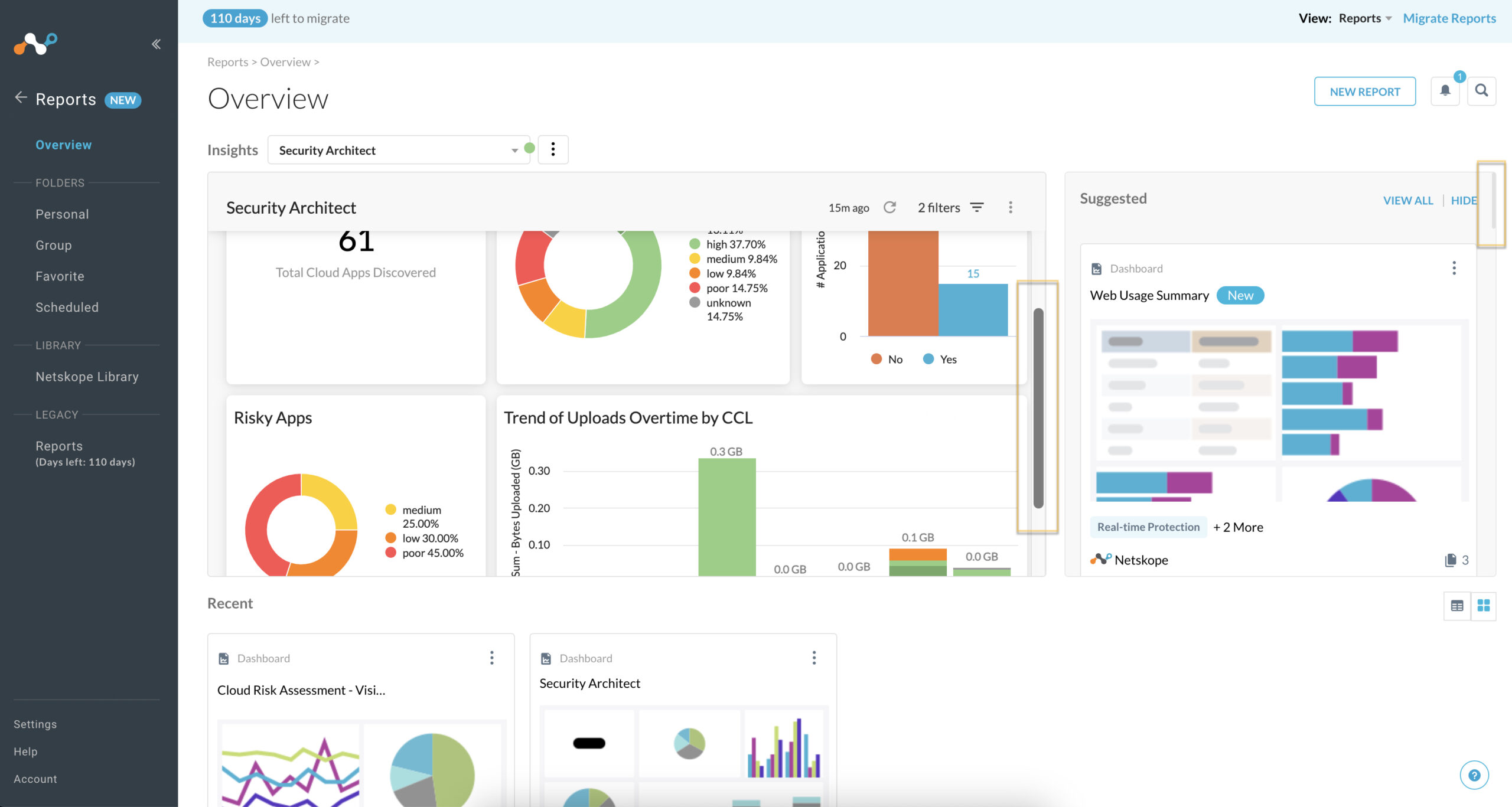Switch Recent to list view
Image resolution: width=1512 pixels, height=807 pixels.
pos(1457,606)
